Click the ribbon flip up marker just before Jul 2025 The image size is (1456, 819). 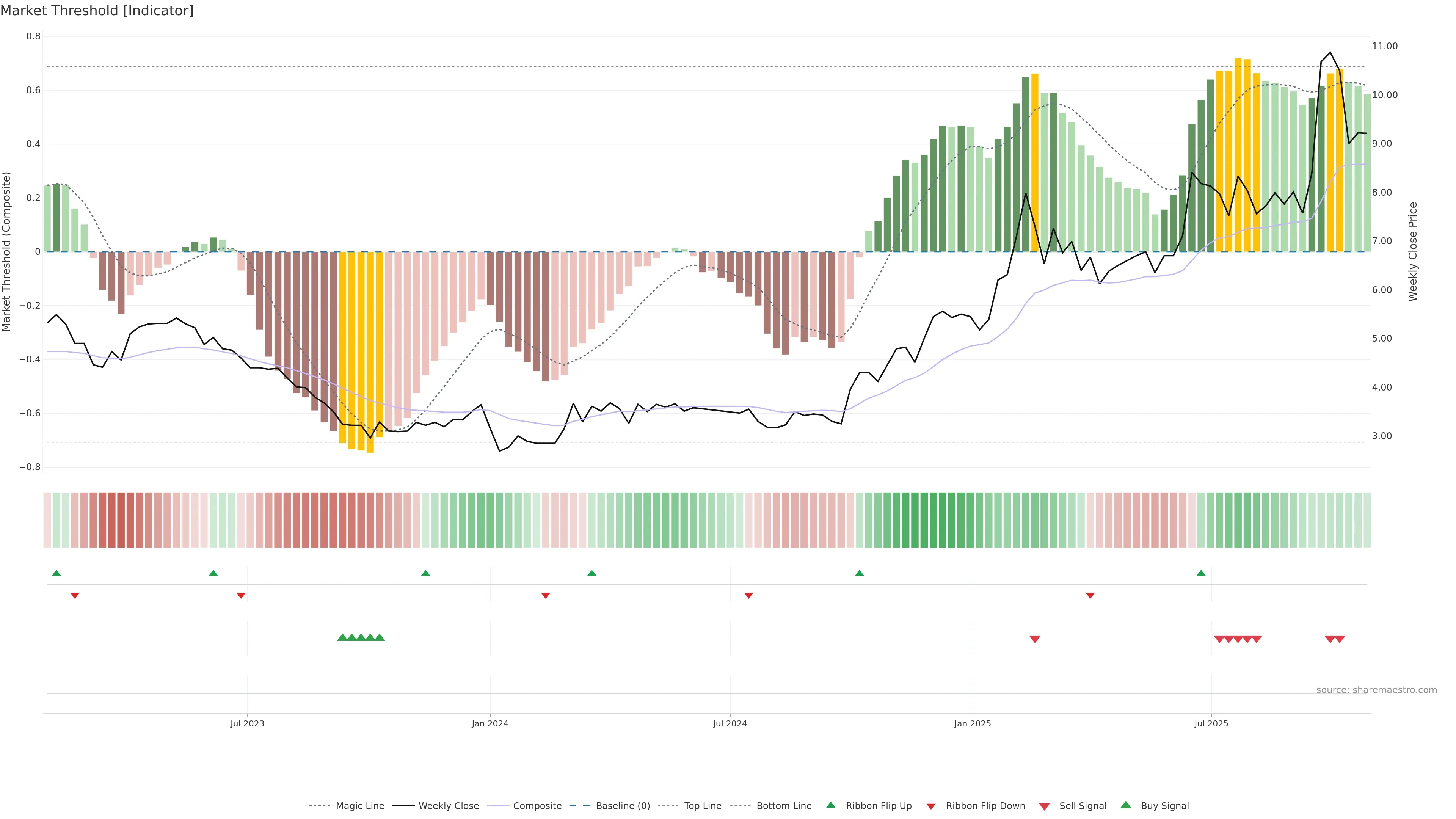click(1200, 573)
